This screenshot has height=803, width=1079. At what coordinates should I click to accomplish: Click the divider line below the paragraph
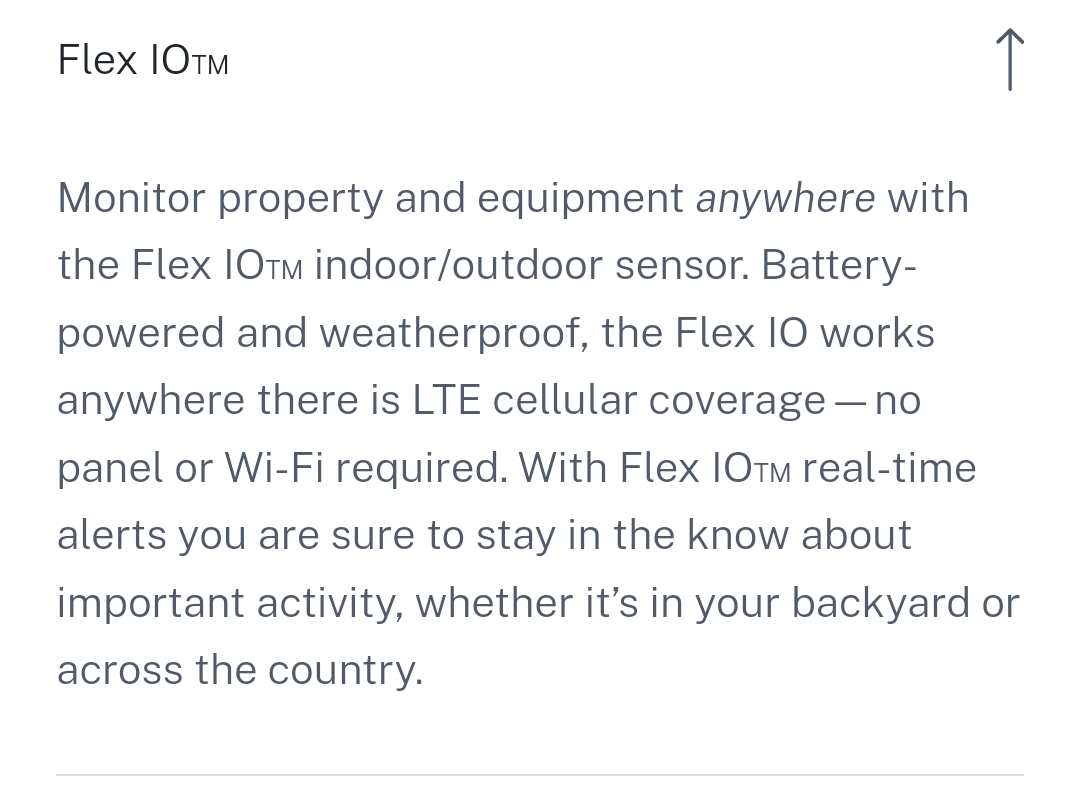(540, 774)
